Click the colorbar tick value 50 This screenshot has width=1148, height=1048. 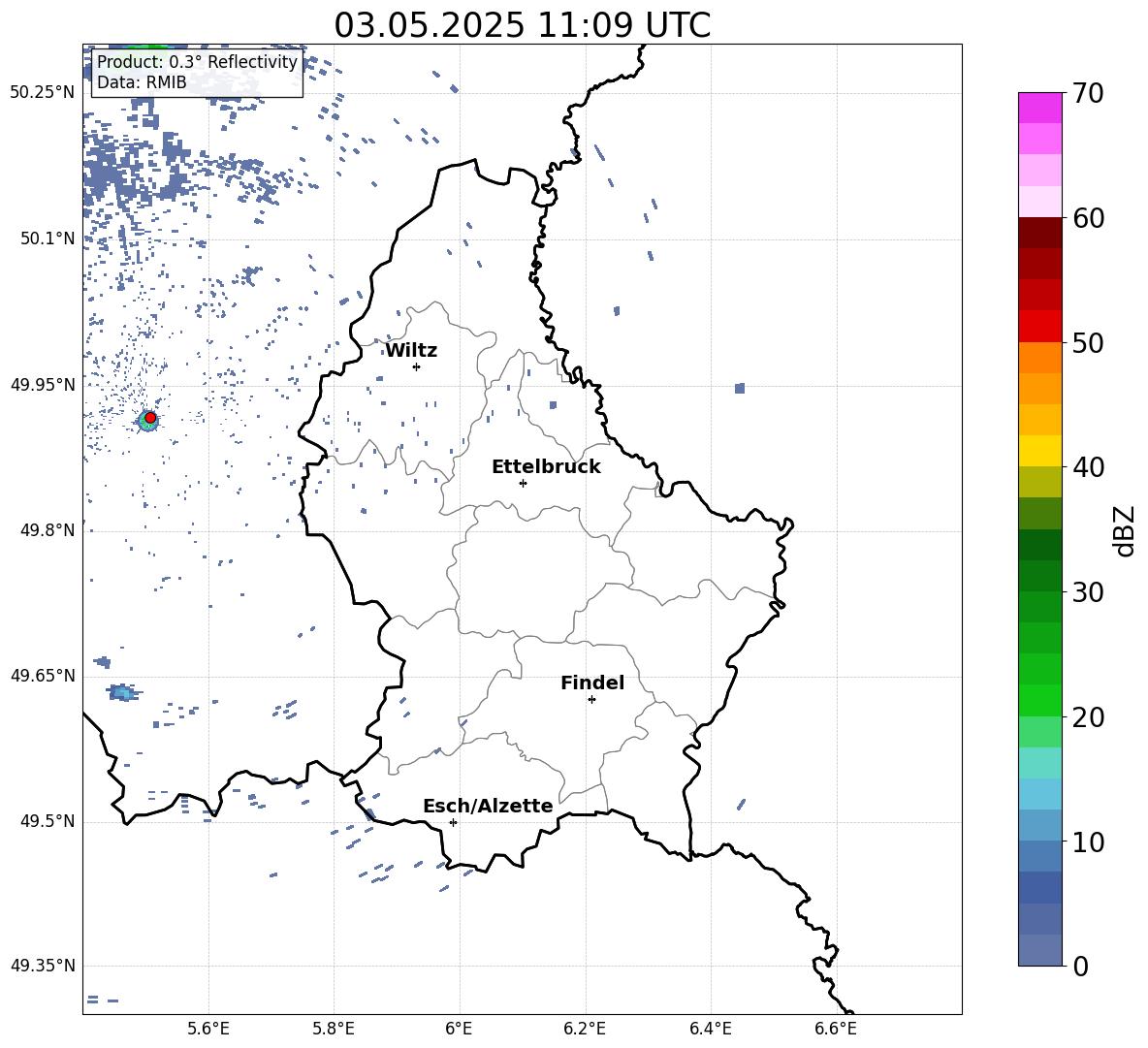[x=1088, y=342]
